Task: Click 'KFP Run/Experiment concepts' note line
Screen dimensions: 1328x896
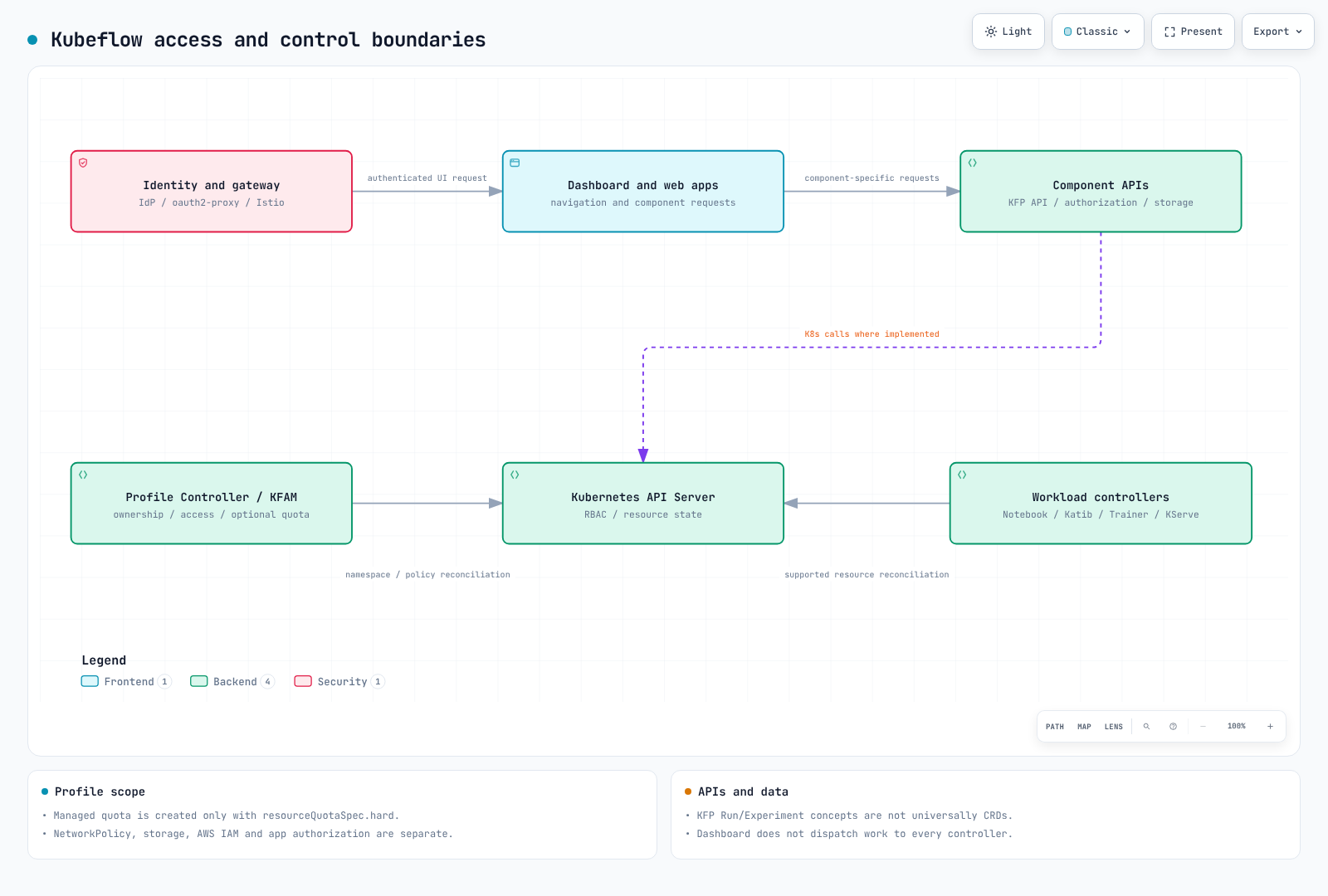Action: (x=855, y=816)
